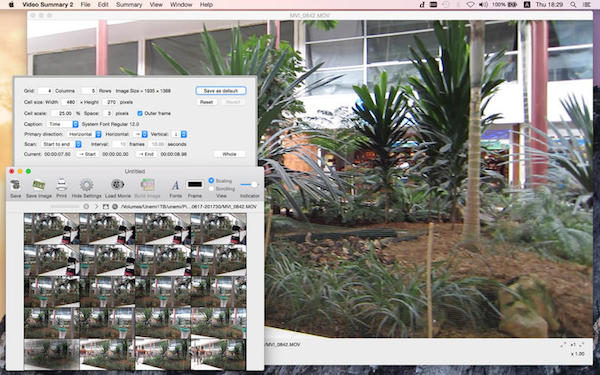The width and height of the screenshot is (600, 375).
Task: Click the first thumbnail in the summary grid
Action: tap(51, 229)
